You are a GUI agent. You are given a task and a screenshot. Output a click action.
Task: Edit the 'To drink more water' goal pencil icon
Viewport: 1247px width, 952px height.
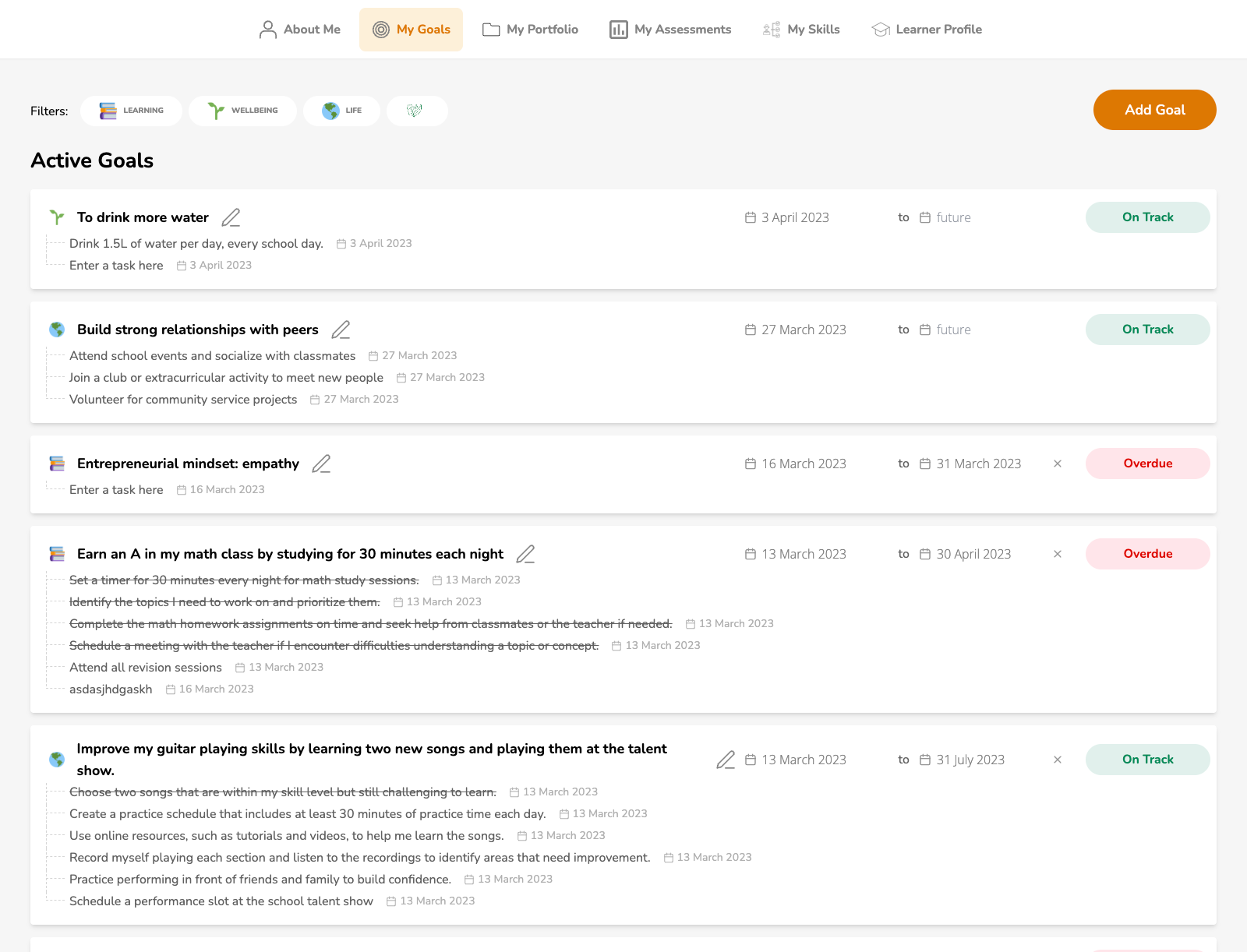pyautogui.click(x=231, y=217)
